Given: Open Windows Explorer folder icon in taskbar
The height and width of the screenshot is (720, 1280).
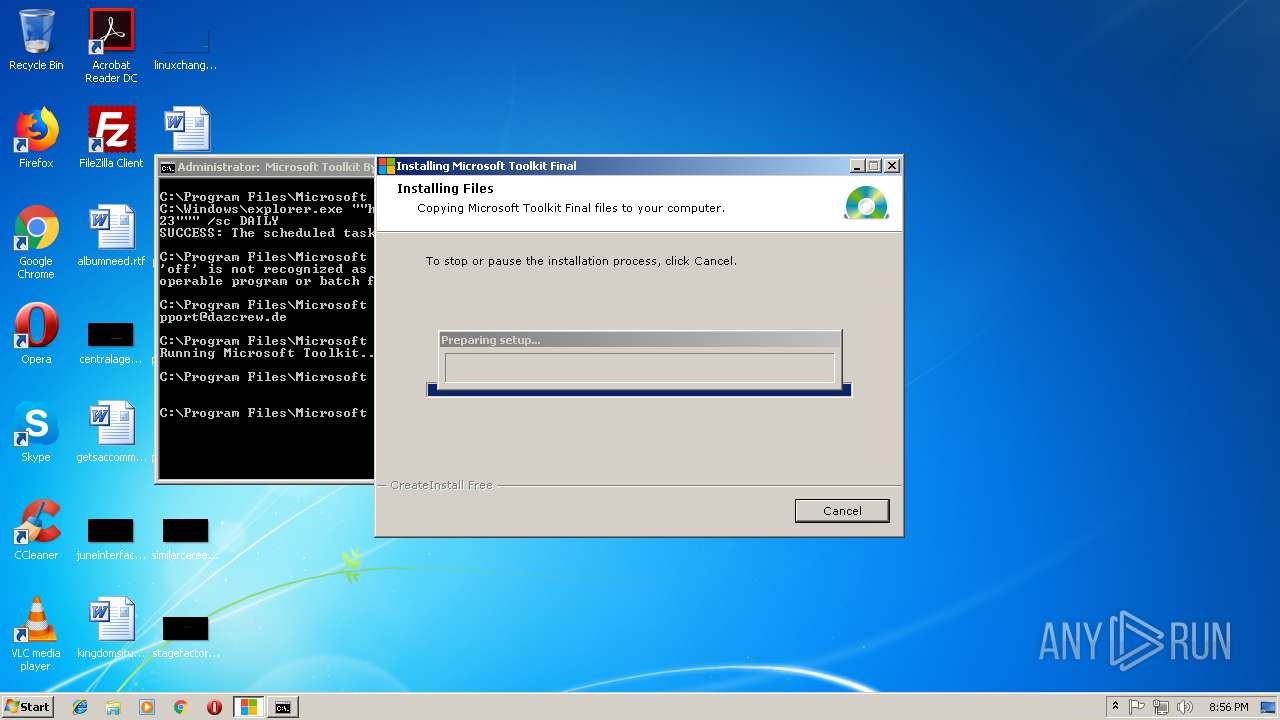Looking at the screenshot, I should pos(113,707).
